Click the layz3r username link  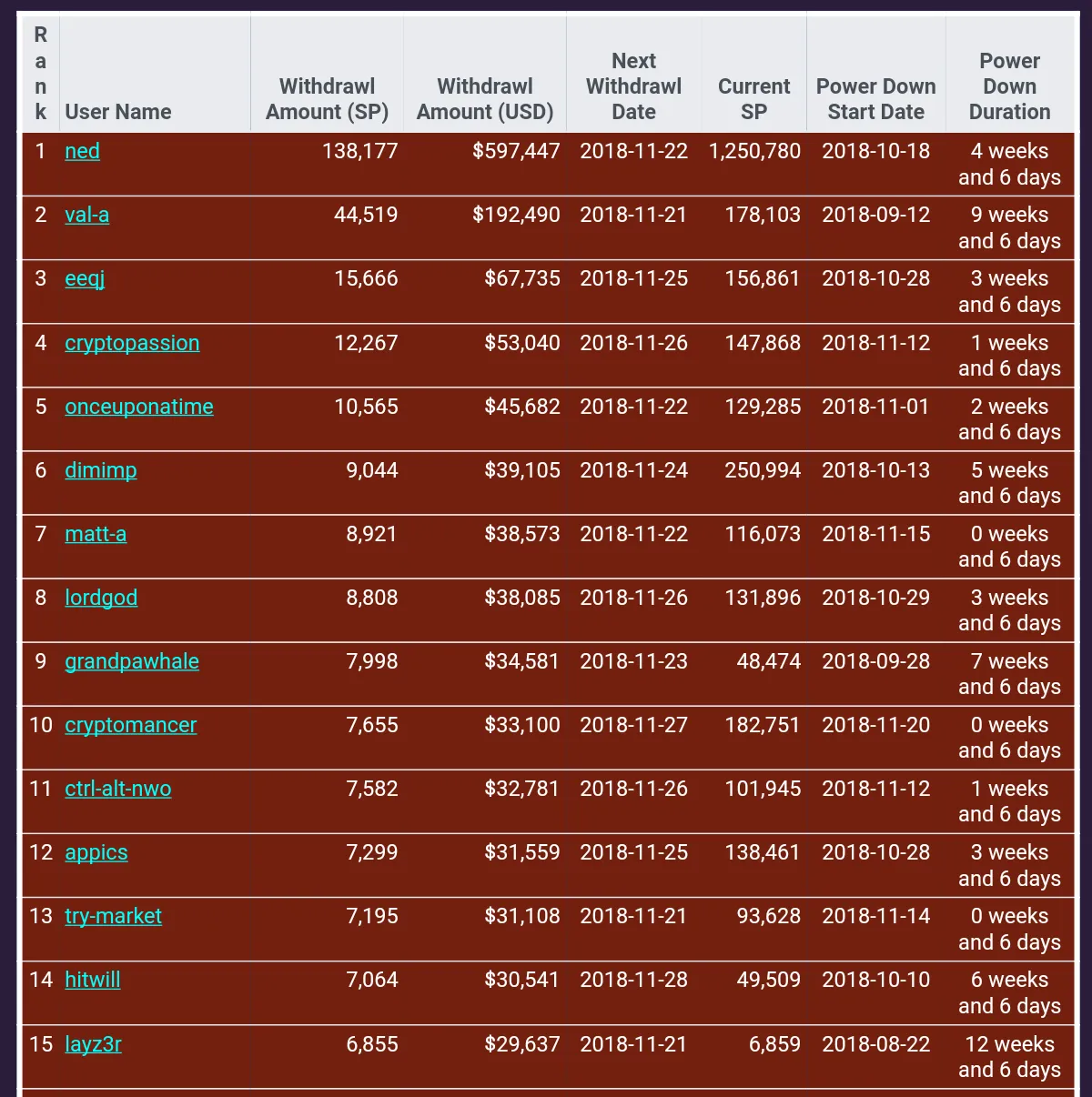(x=93, y=1045)
